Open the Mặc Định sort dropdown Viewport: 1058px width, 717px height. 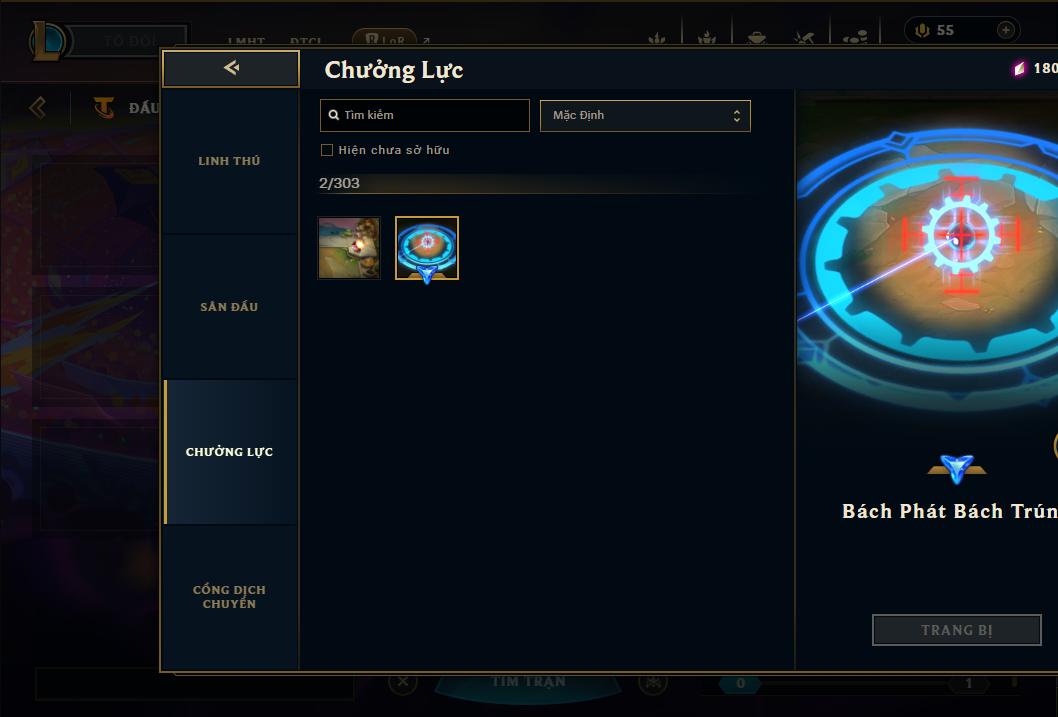tap(645, 115)
